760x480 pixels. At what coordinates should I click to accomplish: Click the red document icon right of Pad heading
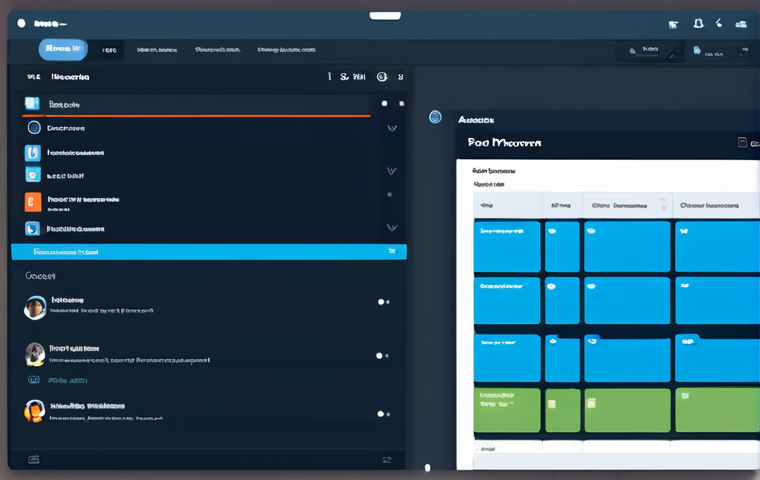pyautogui.click(x=742, y=142)
